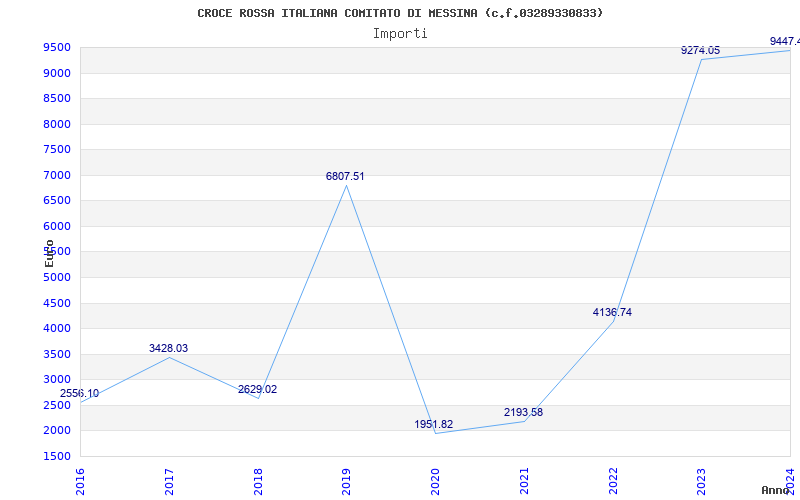
Task: Click the 2020 x-axis year label
Action: point(435,482)
